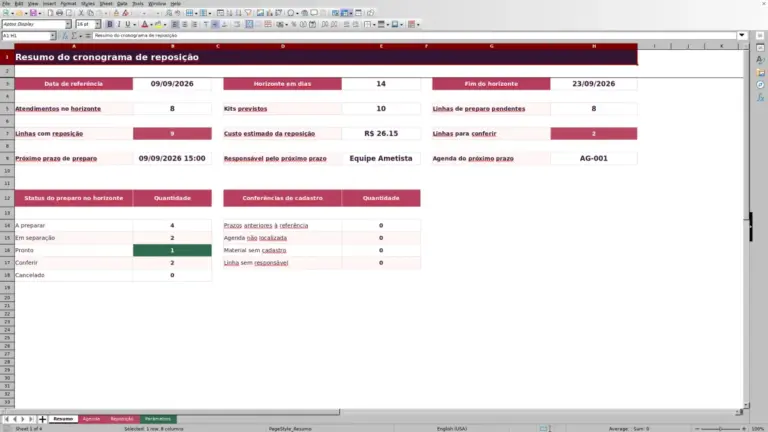Add a new sheet with plus button
The image size is (768, 432).
[42, 419]
